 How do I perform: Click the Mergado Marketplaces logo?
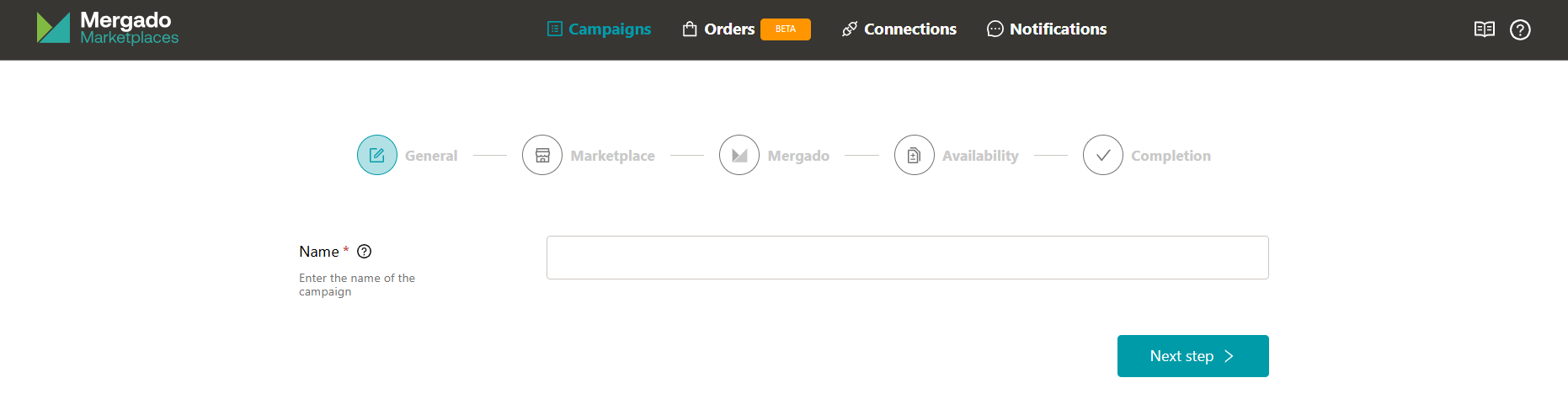(108, 29)
